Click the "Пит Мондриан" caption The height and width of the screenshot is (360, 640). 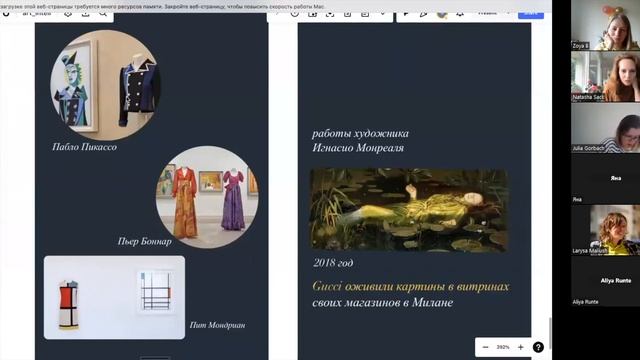click(x=218, y=325)
